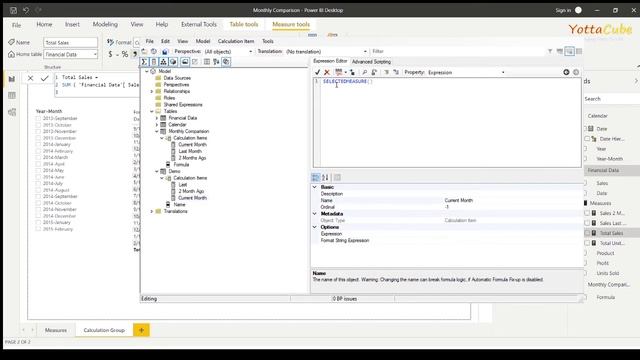The image size is (640, 360).
Task: Click Sign in at the title bar
Action: coord(563,10)
